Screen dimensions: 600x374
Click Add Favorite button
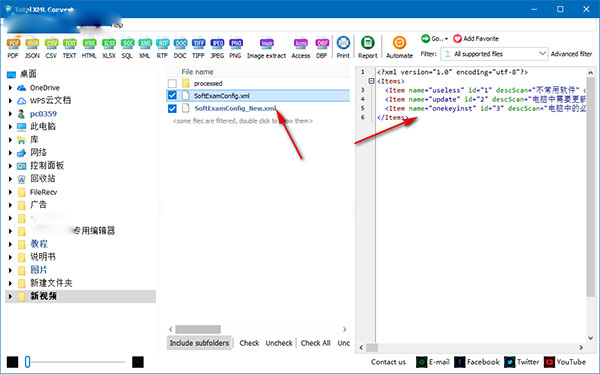point(476,39)
